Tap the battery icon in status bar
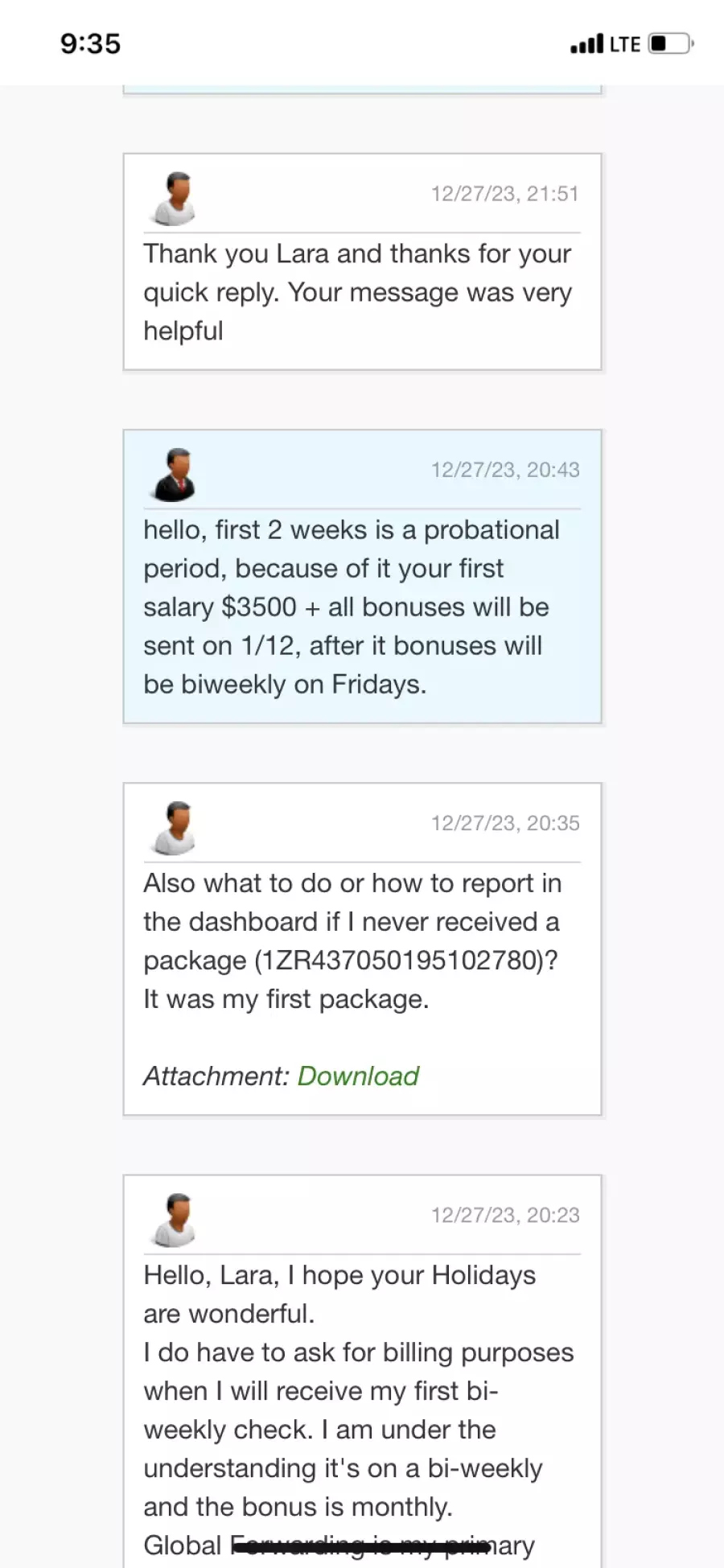724x1568 pixels. coord(671,43)
